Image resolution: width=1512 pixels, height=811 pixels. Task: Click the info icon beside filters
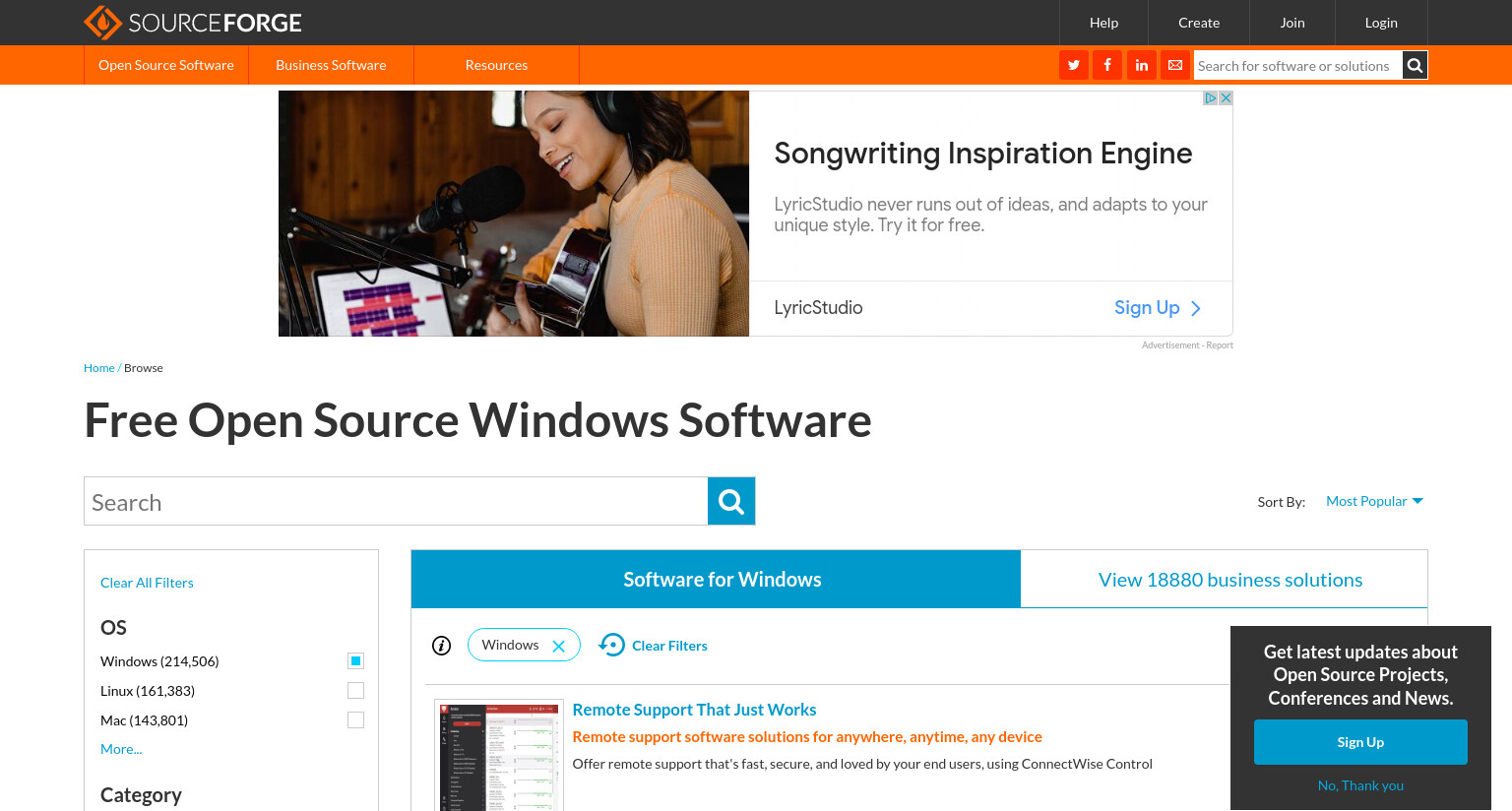(442, 646)
